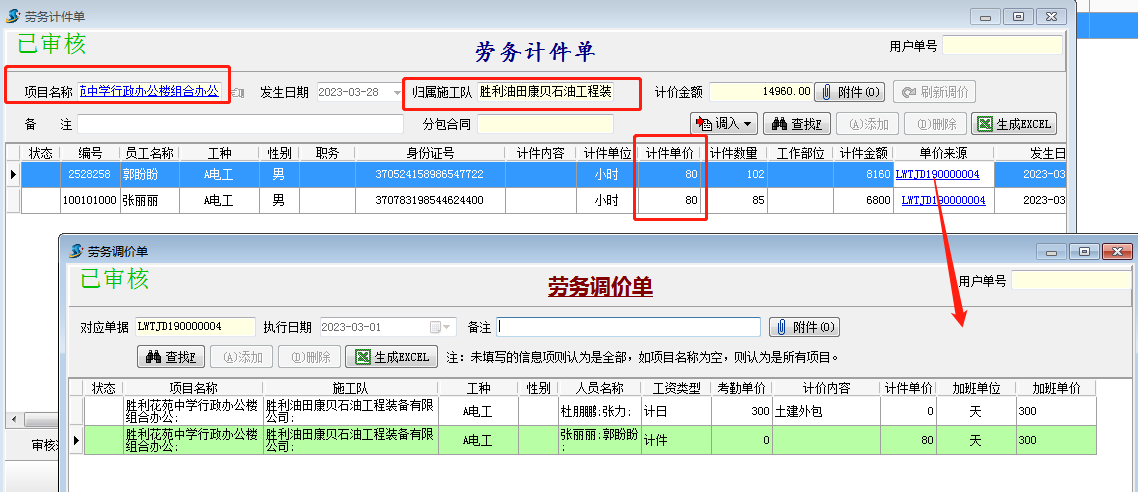This screenshot has width=1138, height=492.
Task: Click the 分包合同 input field
Action: tap(545, 124)
